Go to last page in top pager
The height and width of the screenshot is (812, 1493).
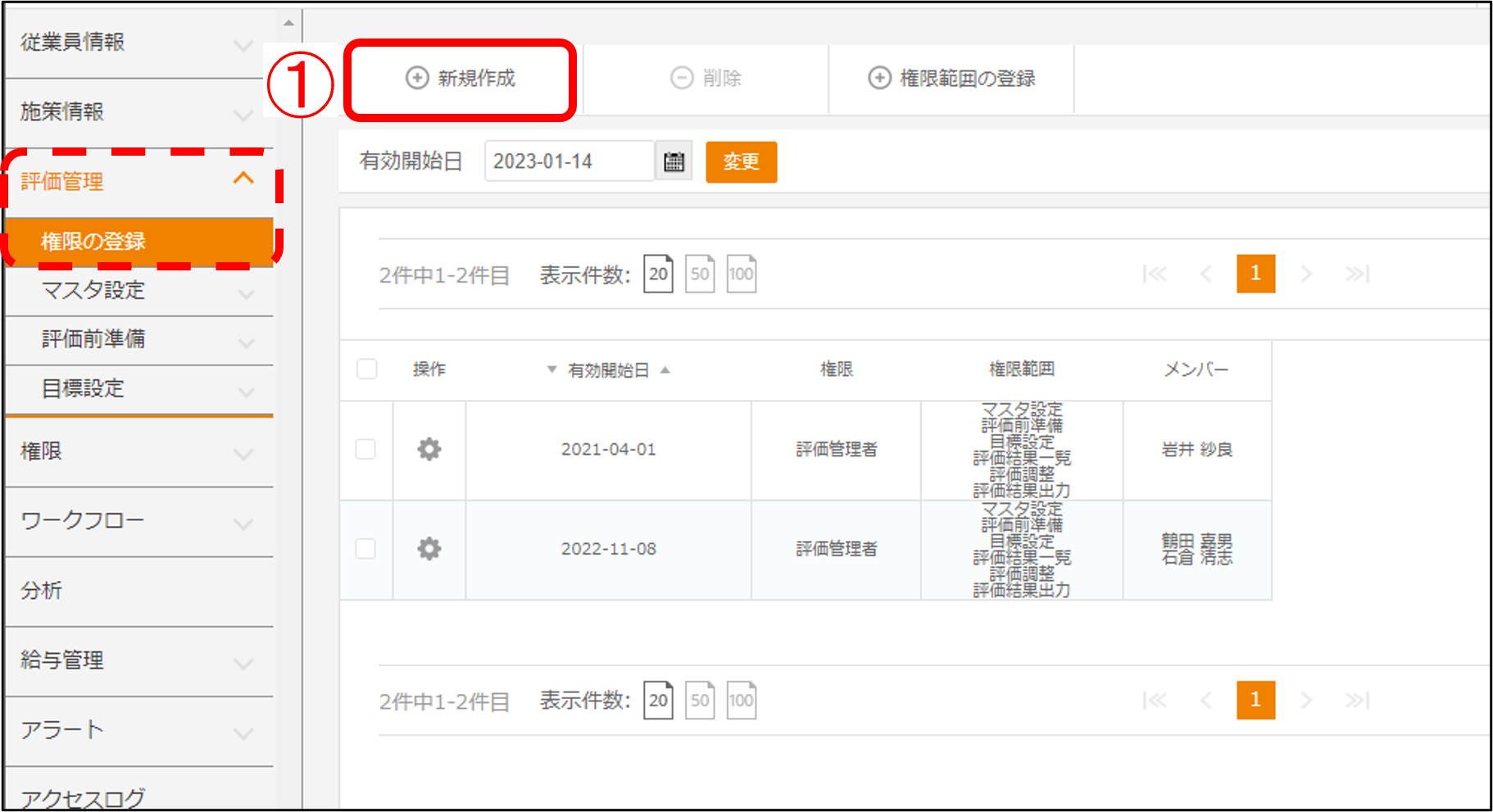tap(1357, 274)
